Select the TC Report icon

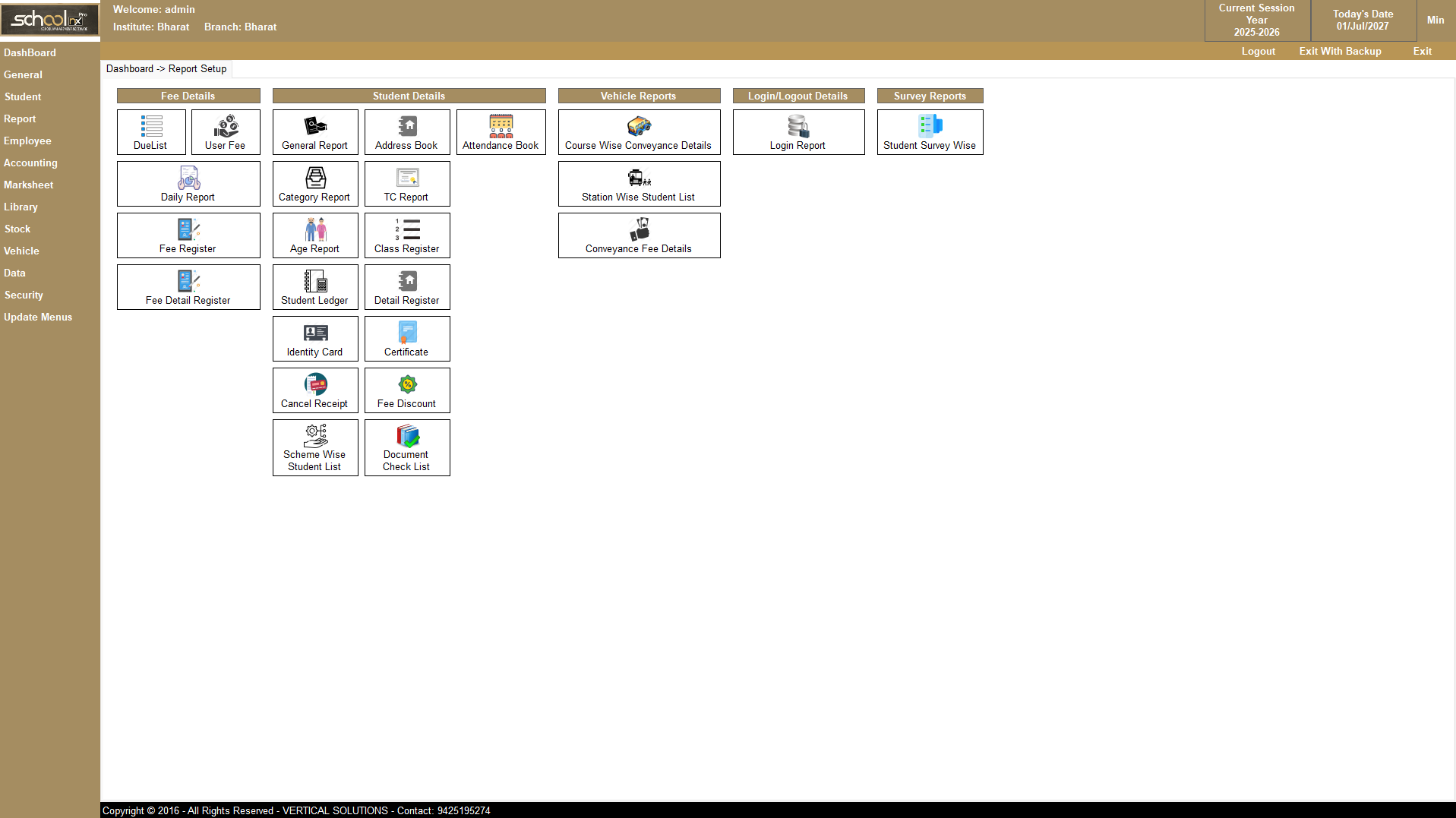[407, 178]
